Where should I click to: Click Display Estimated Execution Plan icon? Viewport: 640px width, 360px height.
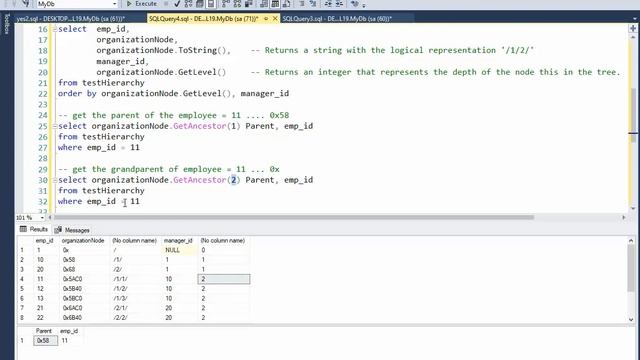[x=188, y=4]
